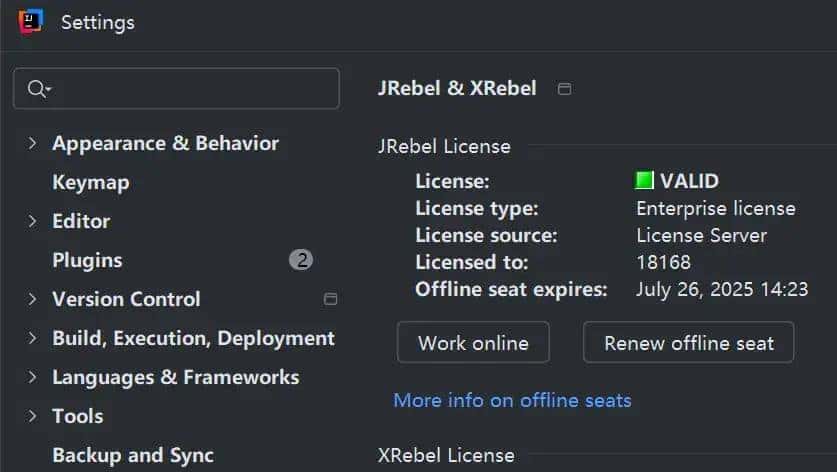
Task: Click the Settings window title
Action: (x=98, y=22)
